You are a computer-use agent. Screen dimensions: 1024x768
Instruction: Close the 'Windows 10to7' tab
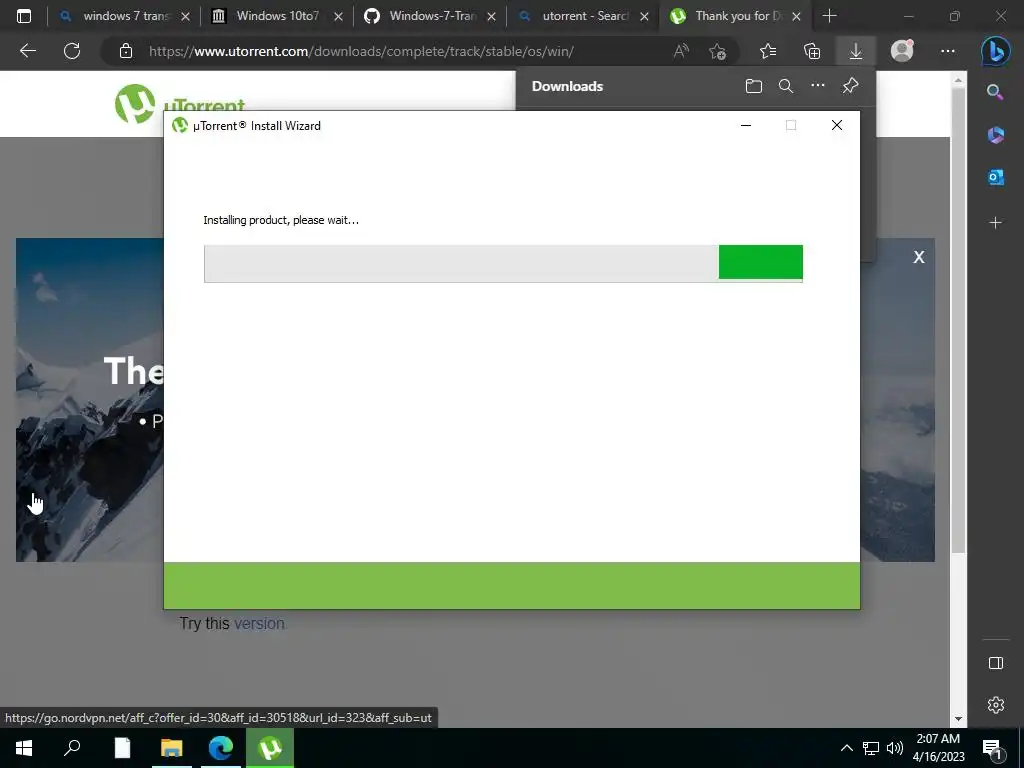point(338,16)
